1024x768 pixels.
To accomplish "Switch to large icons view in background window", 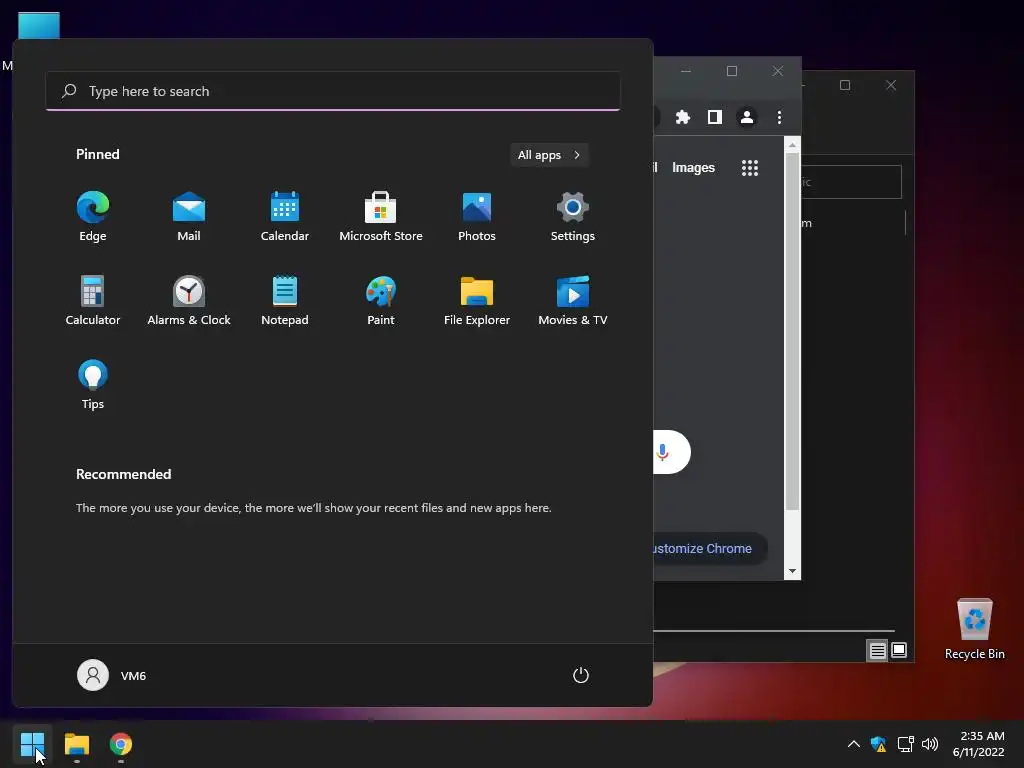I will (899, 650).
